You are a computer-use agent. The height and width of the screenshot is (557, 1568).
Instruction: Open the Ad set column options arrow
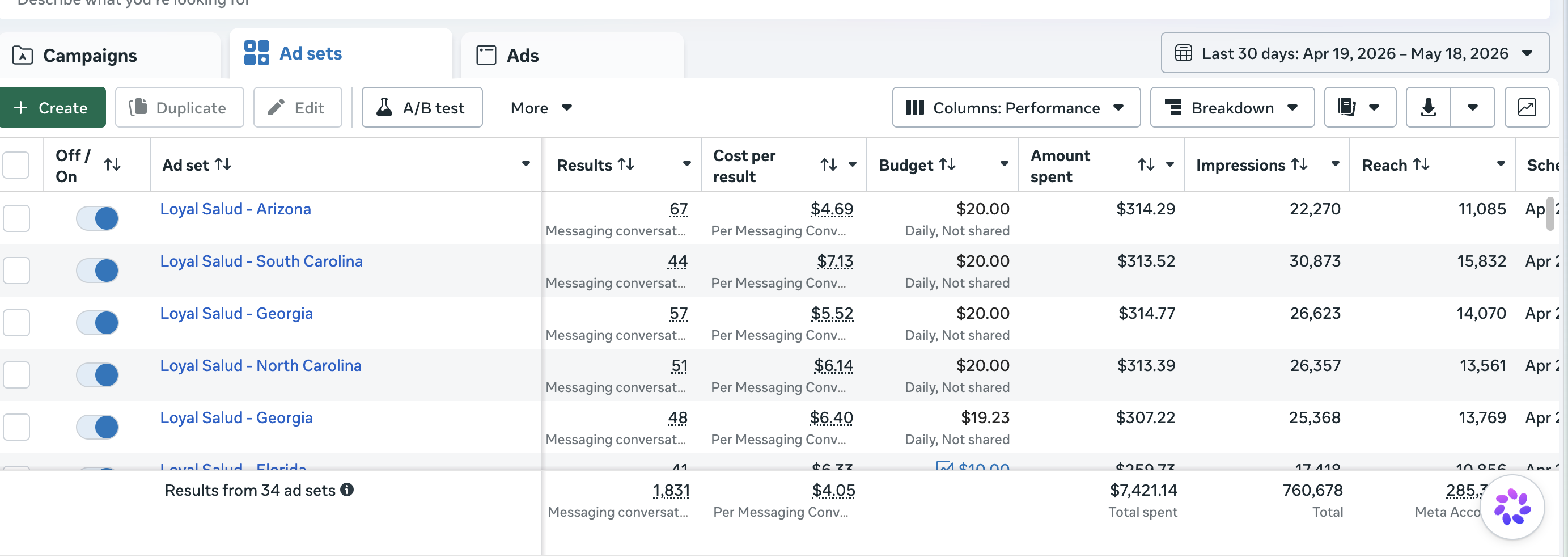(526, 164)
